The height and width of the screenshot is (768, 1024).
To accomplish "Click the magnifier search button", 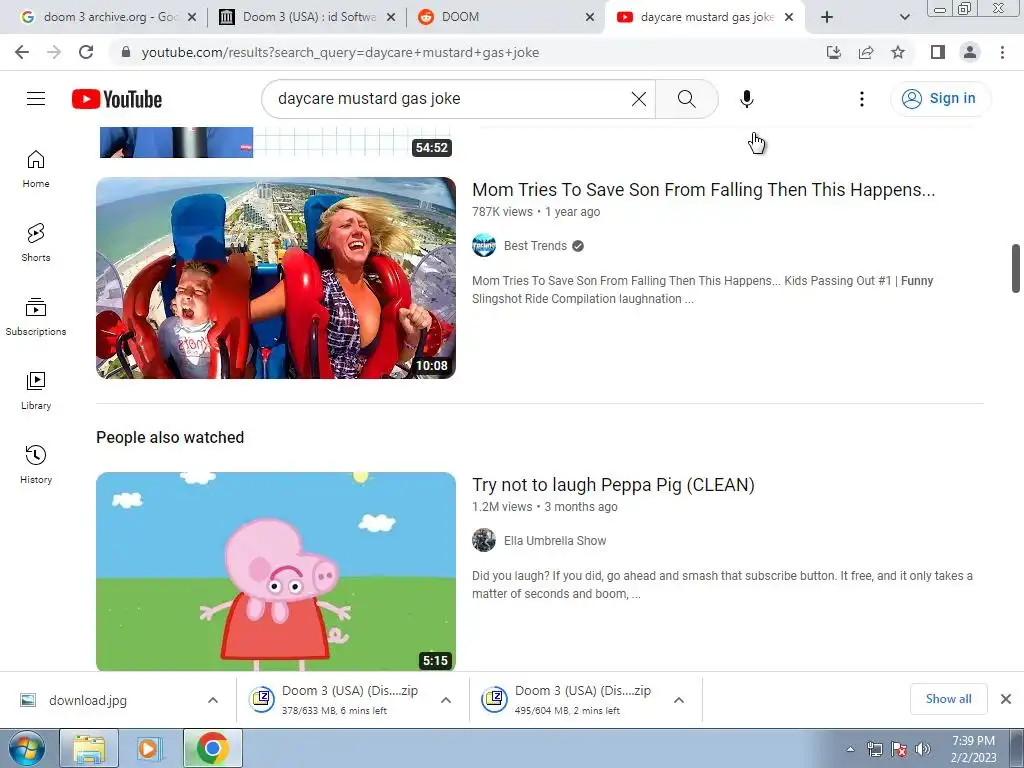I will tap(686, 99).
